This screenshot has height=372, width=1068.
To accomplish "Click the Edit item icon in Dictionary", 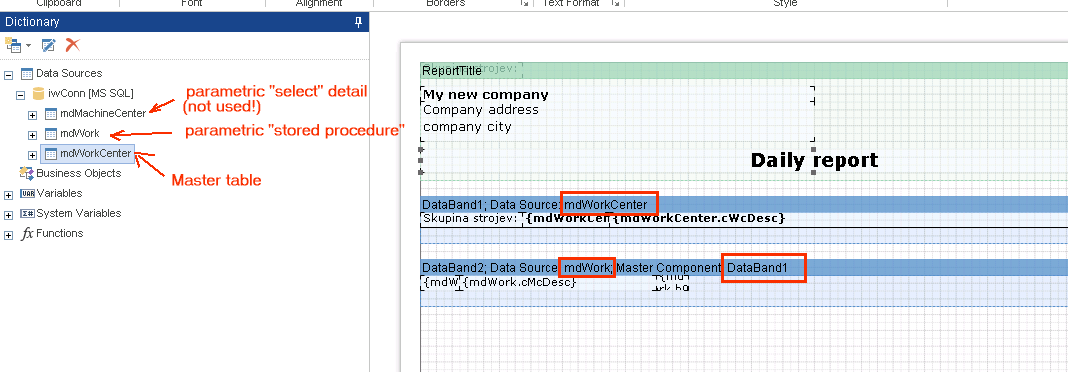I will coord(48,46).
